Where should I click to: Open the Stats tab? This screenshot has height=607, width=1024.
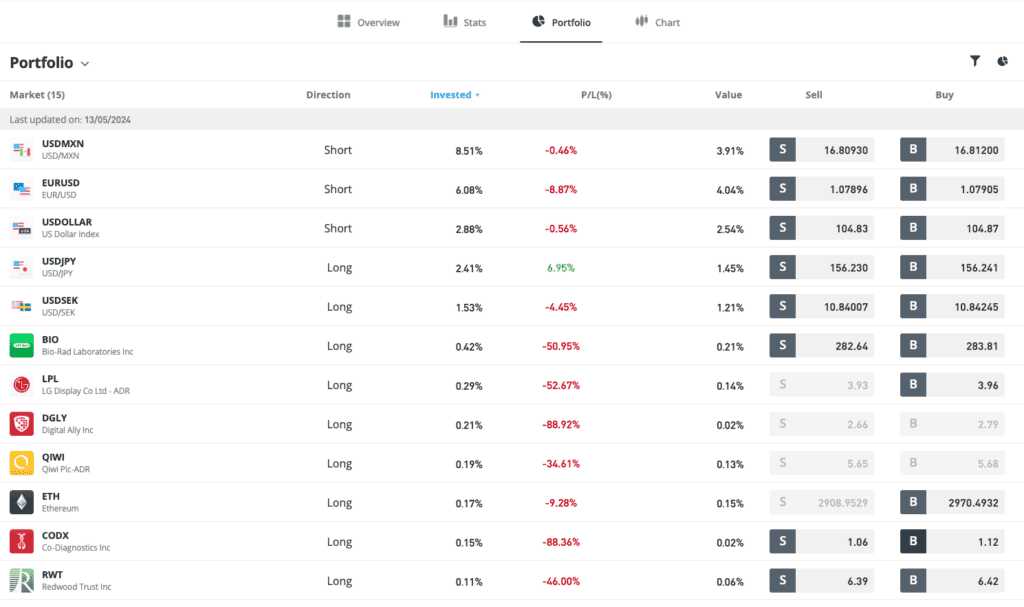[465, 22]
